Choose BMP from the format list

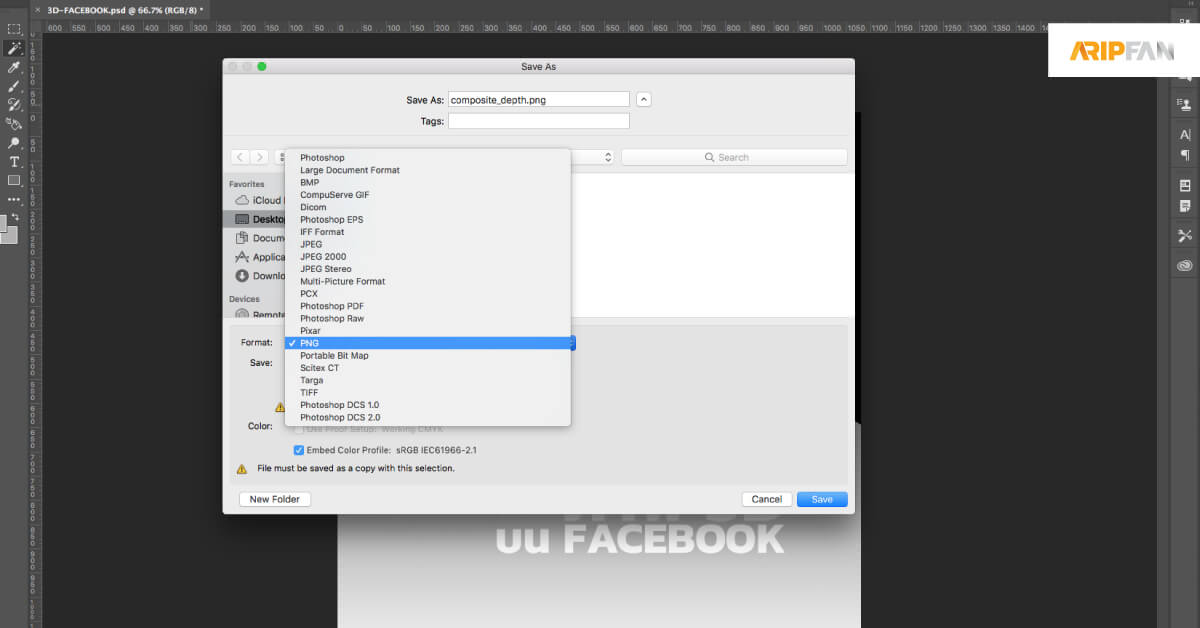(x=427, y=183)
